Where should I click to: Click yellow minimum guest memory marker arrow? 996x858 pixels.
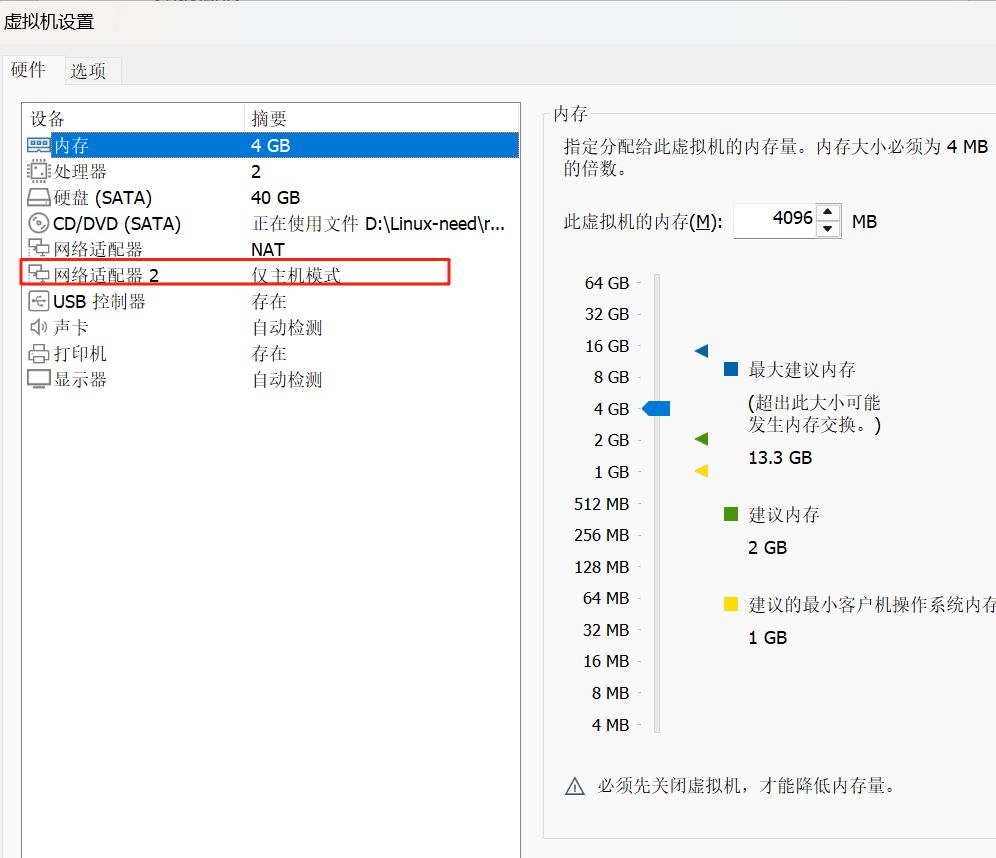tap(701, 471)
